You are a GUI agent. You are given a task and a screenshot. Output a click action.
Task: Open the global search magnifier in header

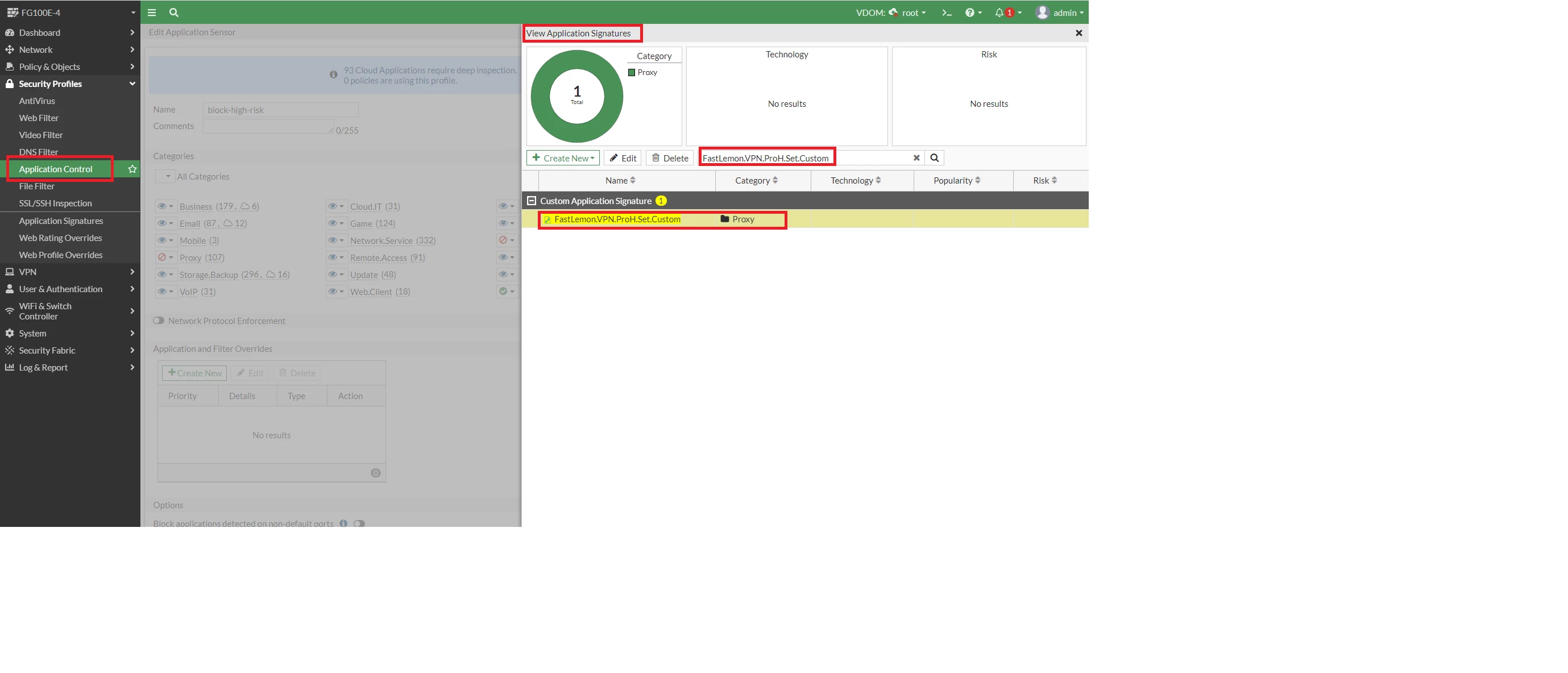pos(174,12)
